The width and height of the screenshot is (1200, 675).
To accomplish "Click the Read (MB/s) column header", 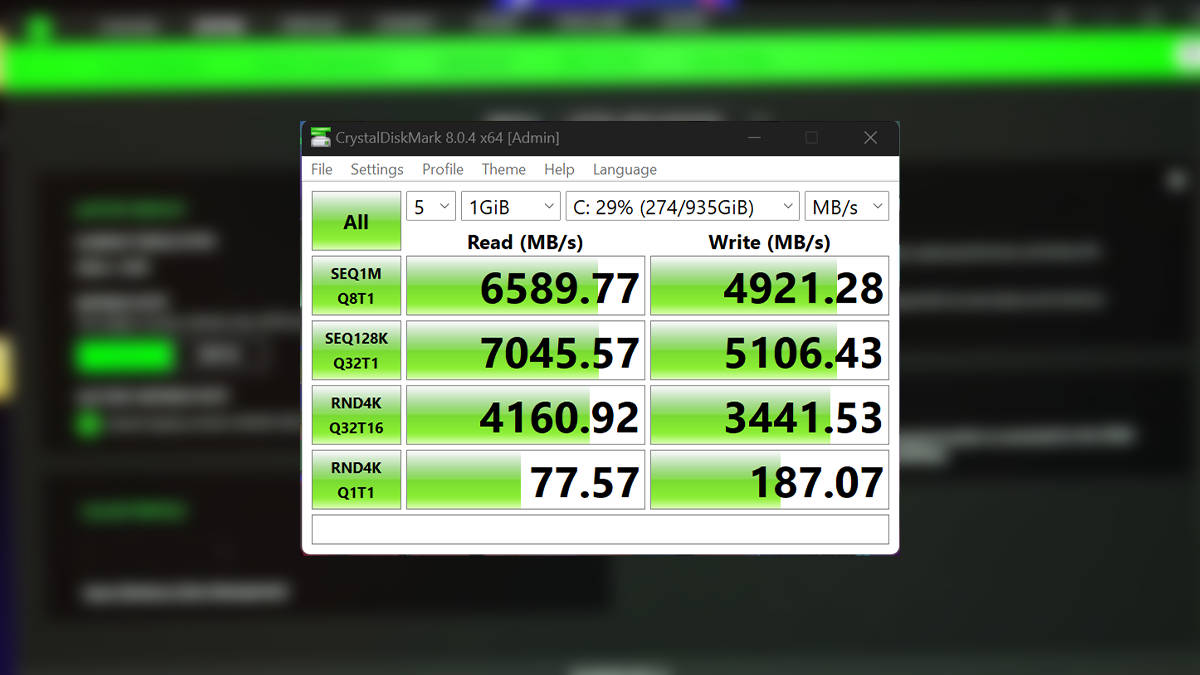I will click(x=525, y=242).
